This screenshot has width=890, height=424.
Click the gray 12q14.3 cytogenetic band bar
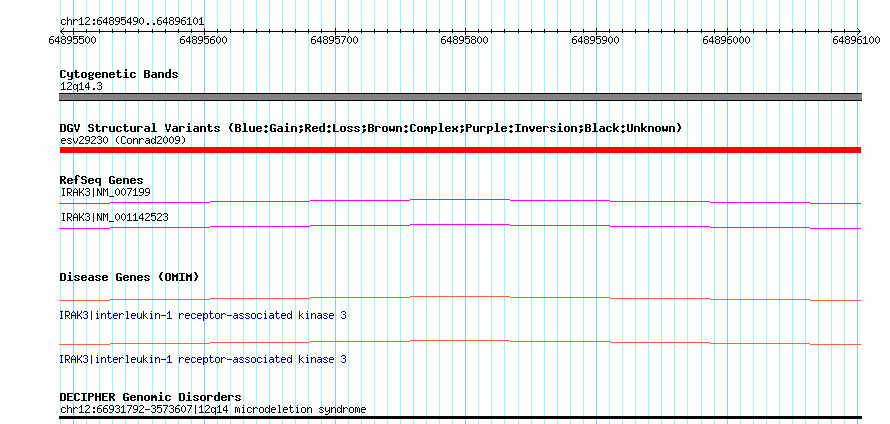[x=460, y=97]
